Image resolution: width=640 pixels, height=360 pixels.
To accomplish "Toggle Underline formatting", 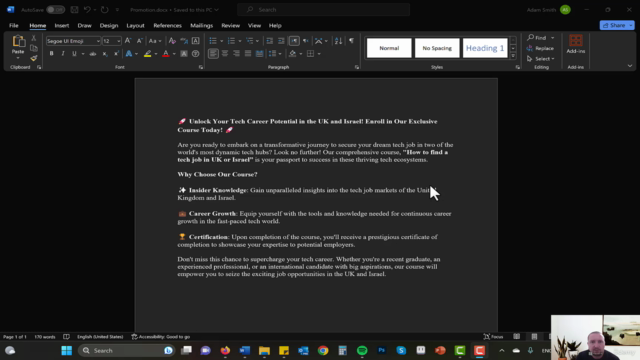I will [x=74, y=53].
